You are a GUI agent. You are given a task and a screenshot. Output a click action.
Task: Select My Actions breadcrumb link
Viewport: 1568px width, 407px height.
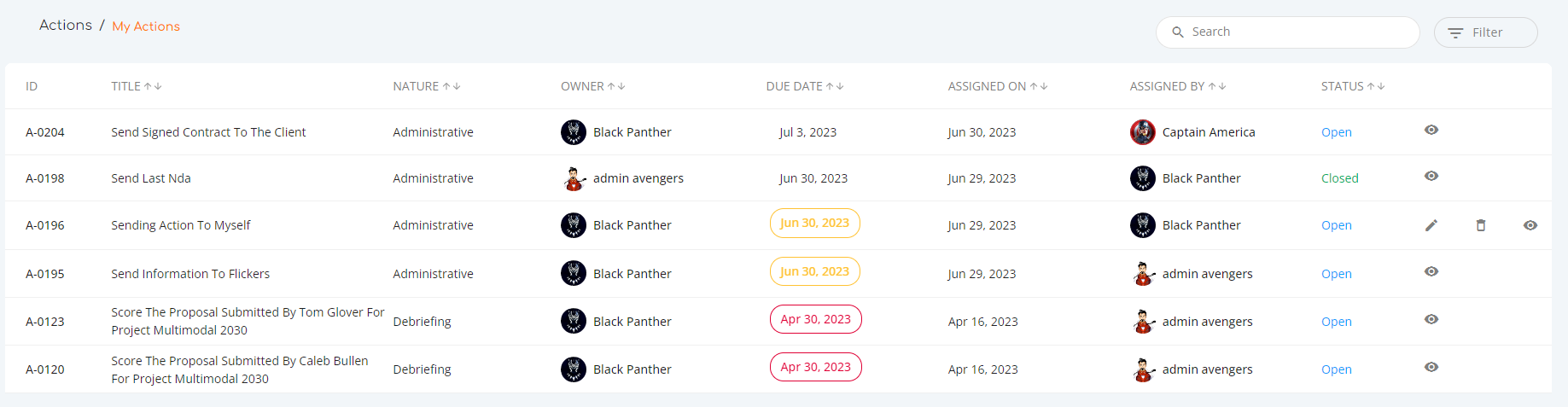(x=146, y=26)
